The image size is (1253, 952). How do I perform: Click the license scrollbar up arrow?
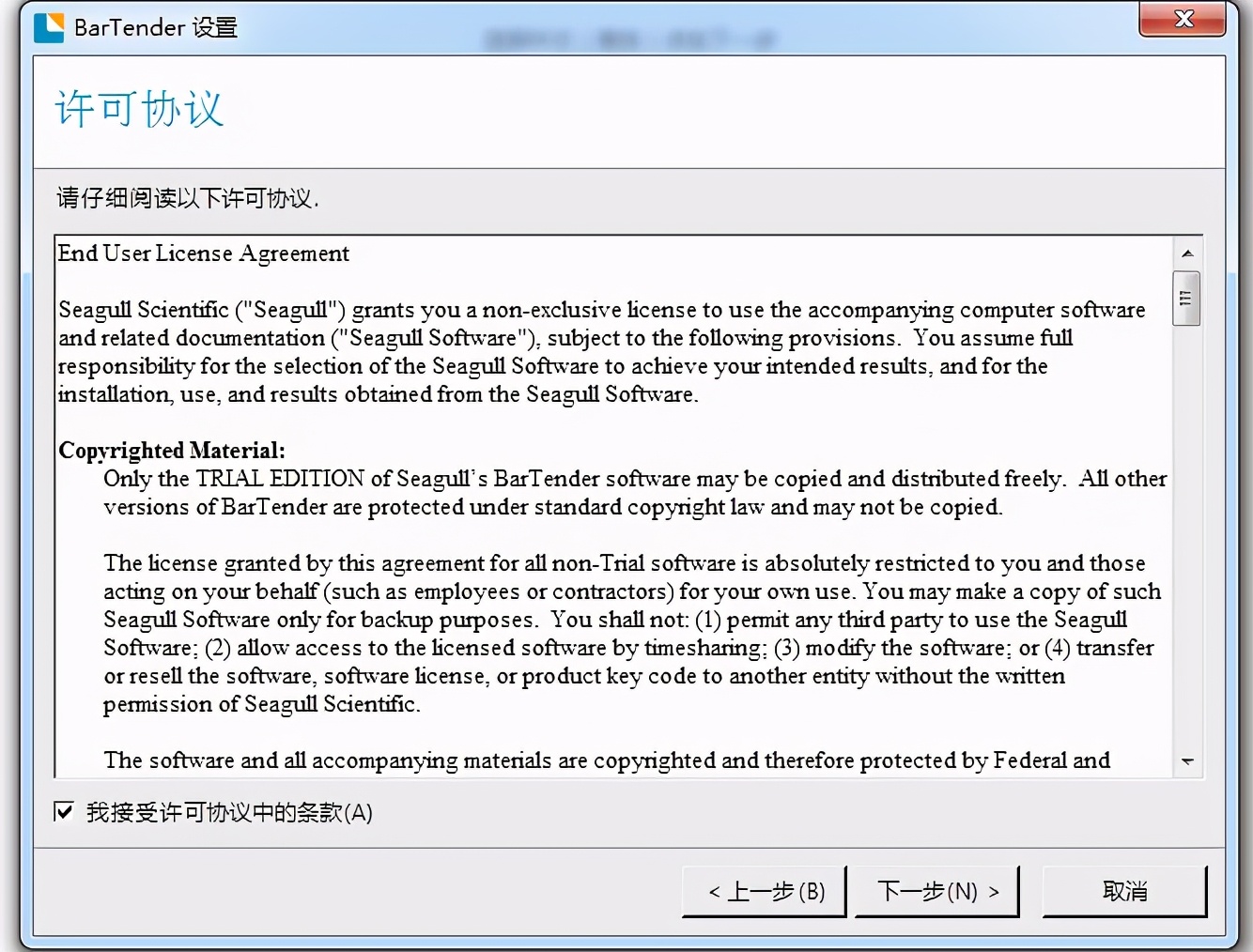1187,253
